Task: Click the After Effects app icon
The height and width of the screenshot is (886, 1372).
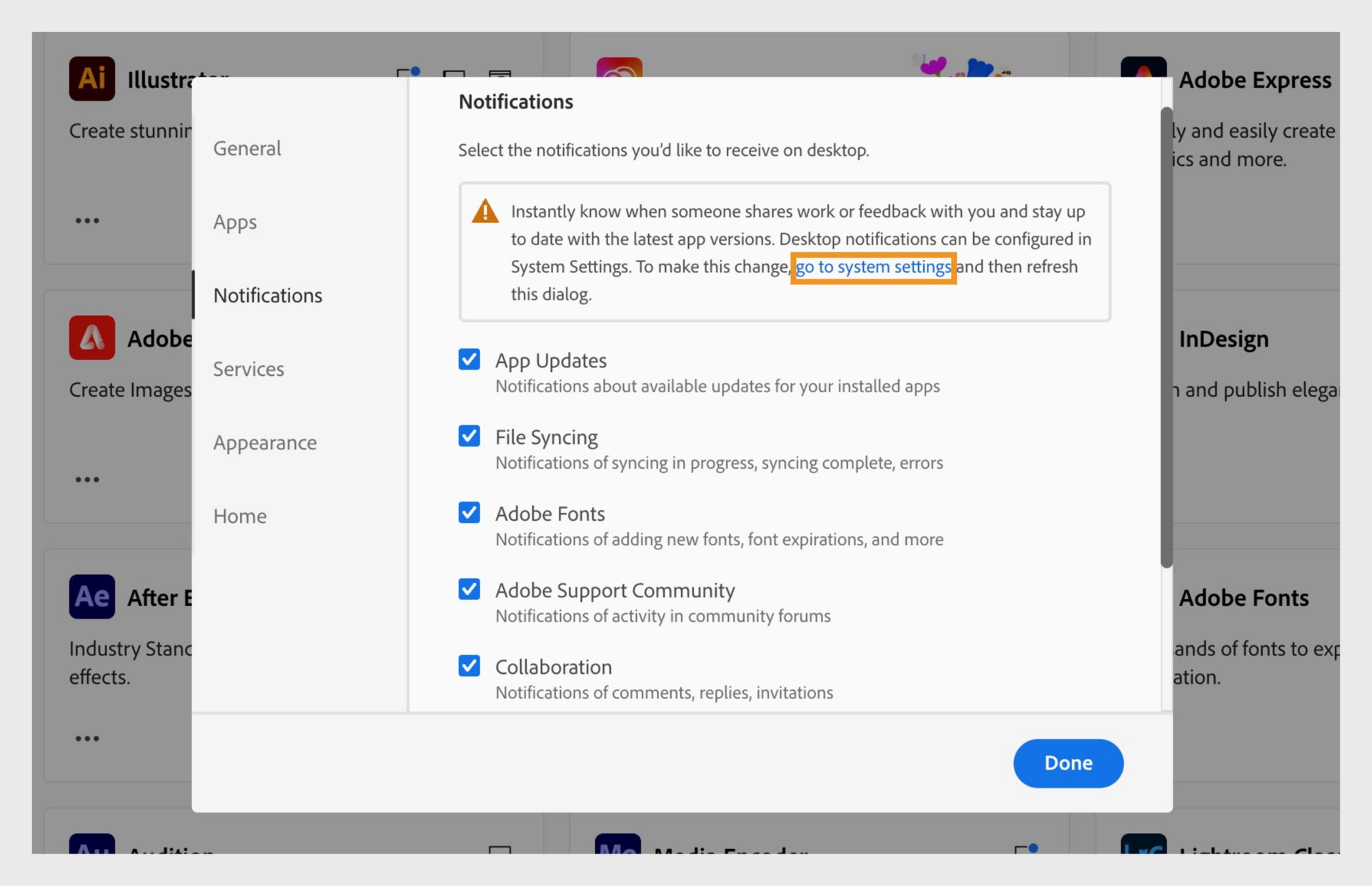Action: tap(91, 596)
